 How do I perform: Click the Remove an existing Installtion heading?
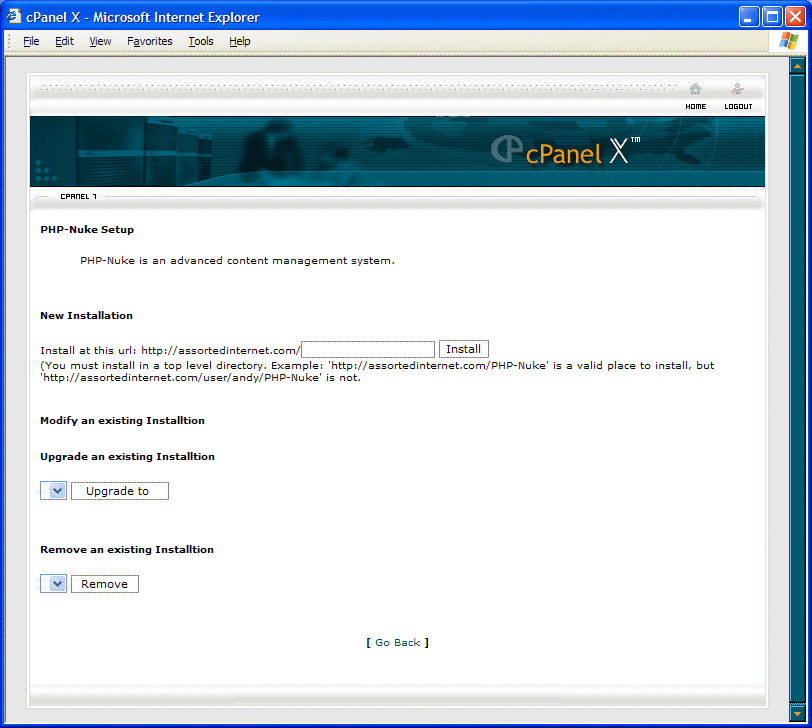tap(127, 549)
